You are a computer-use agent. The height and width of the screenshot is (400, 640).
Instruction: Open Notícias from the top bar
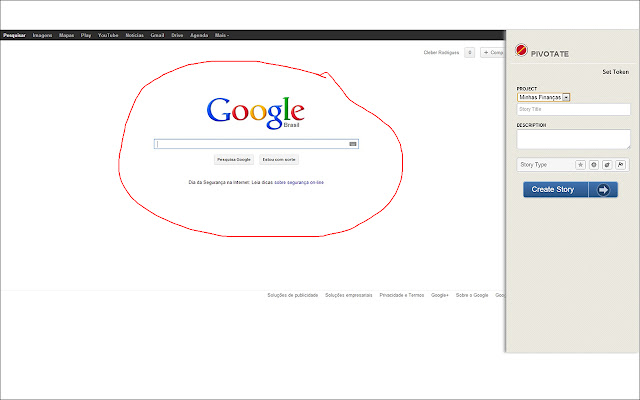coord(135,36)
